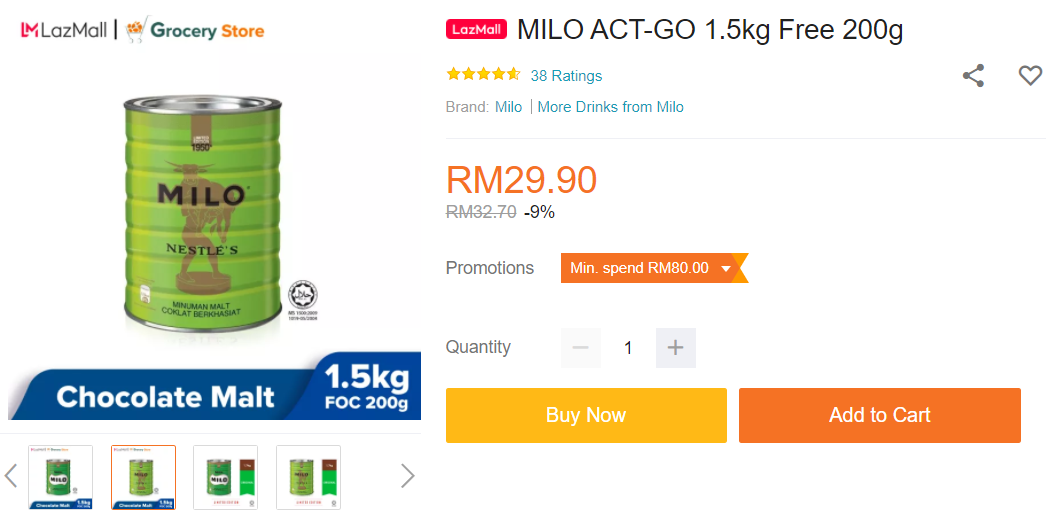1050x529 pixels.
Task: Click the Buy Now button
Action: pos(586,415)
